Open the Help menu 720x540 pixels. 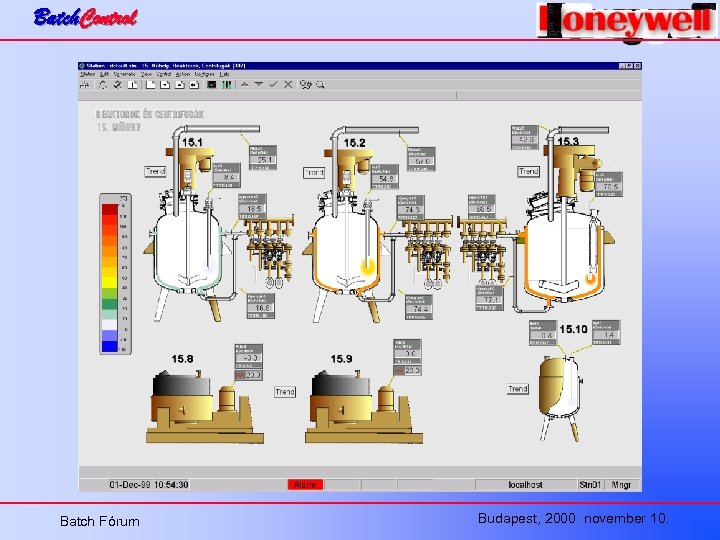point(225,74)
